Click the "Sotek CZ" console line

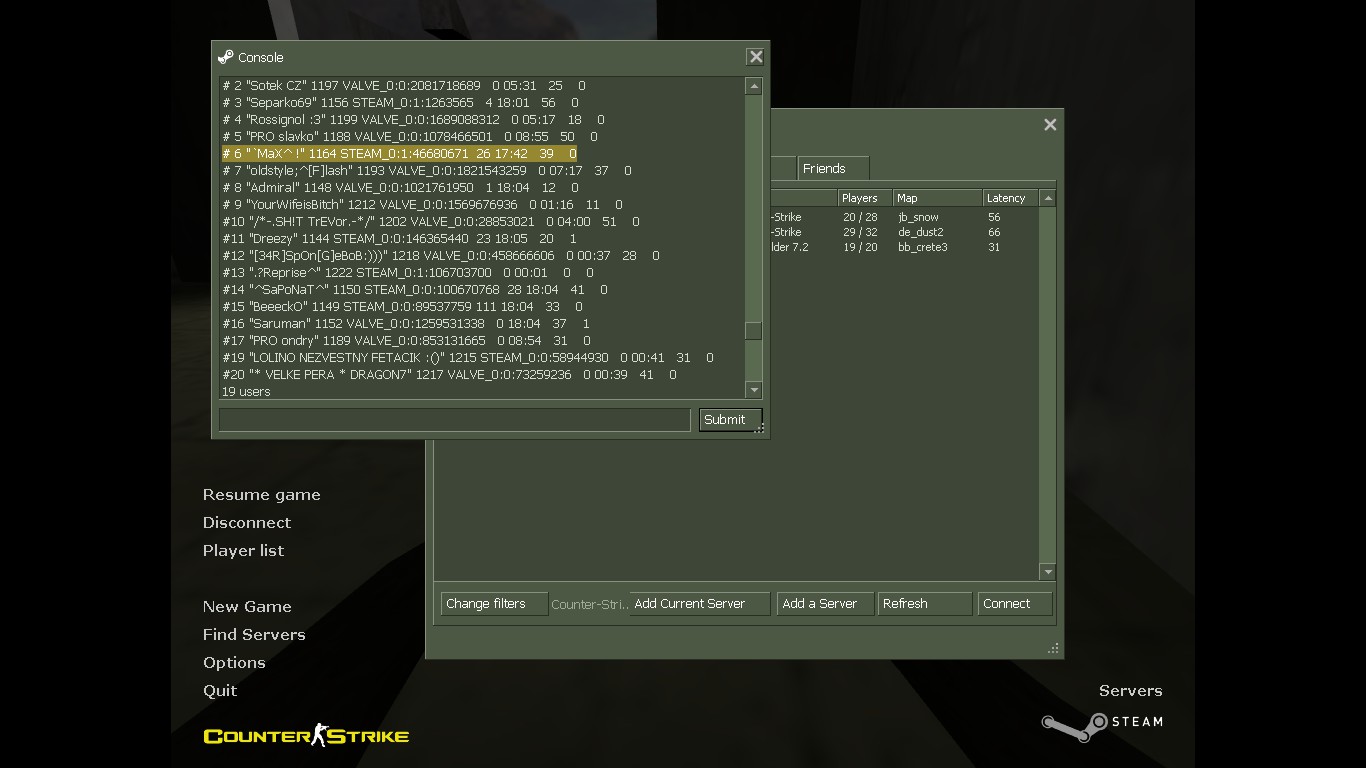pyautogui.click(x=404, y=86)
